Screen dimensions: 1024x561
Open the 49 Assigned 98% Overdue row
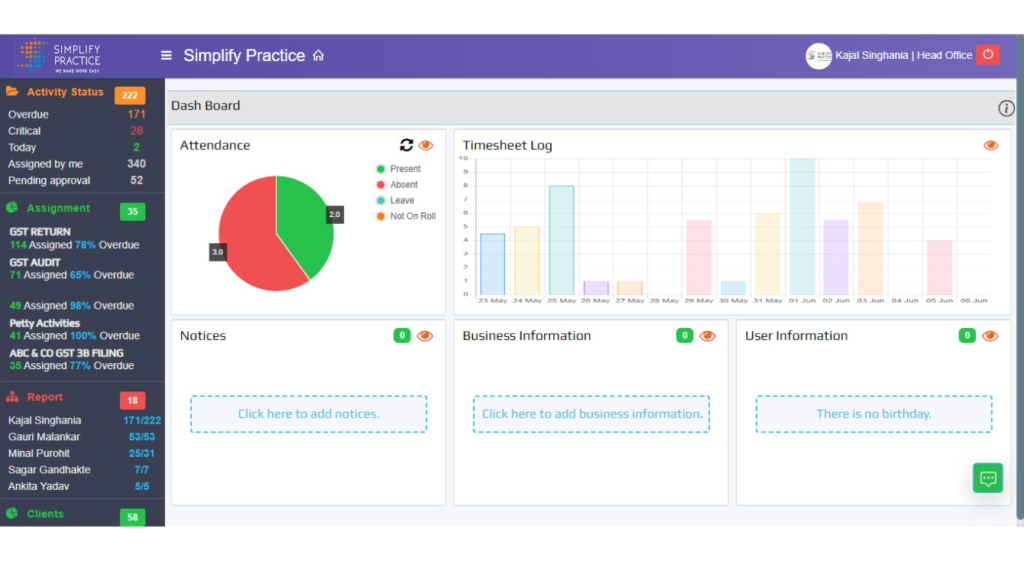pyautogui.click(x=71, y=306)
